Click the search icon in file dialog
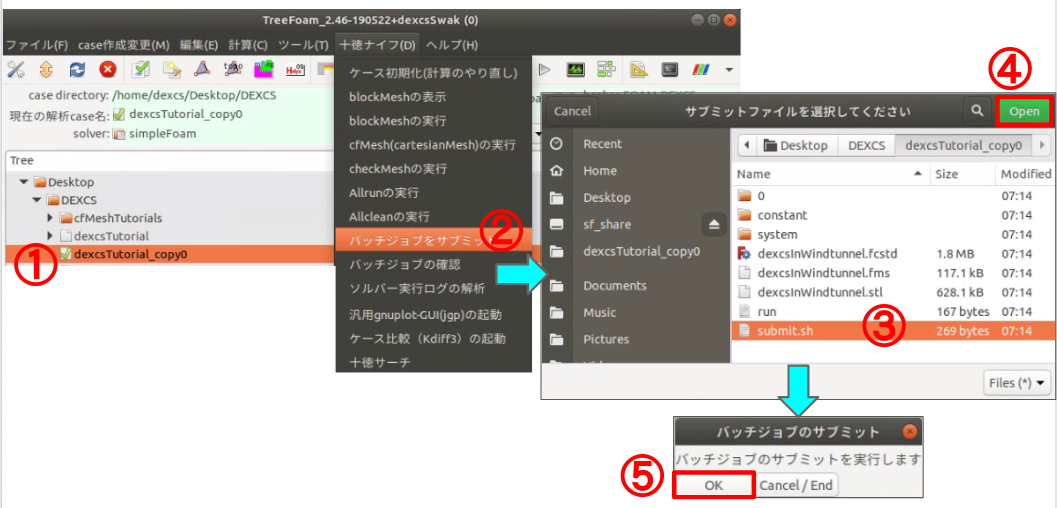Image resolution: width=1057 pixels, height=508 pixels. tap(976, 111)
